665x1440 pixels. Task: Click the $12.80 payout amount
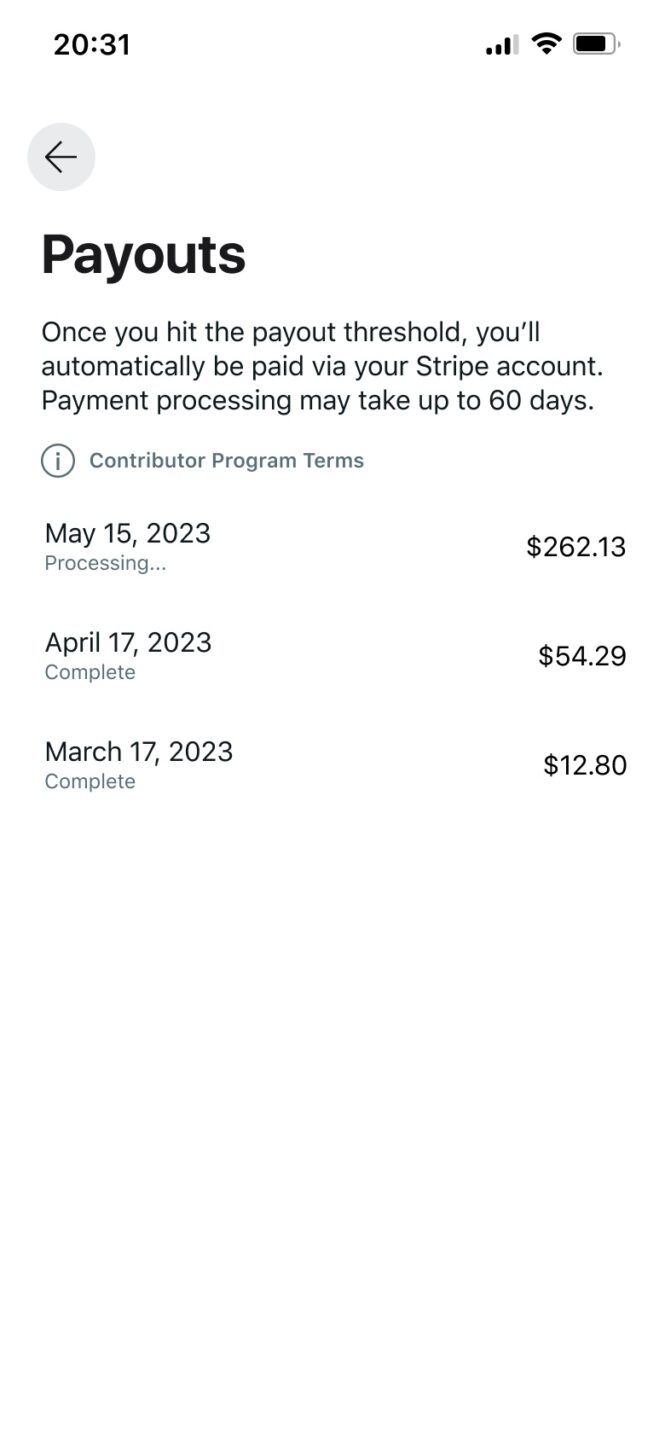pos(584,765)
